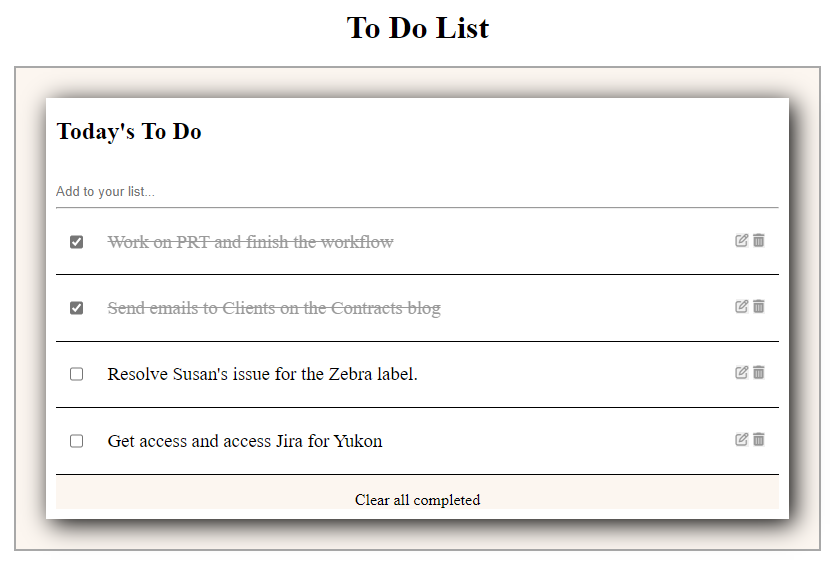838x567 pixels.
Task: Click the struck-through 'Send emails' task text
Action: point(274,308)
